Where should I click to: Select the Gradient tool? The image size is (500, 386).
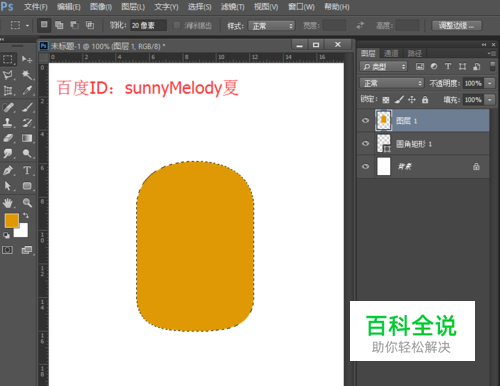[27, 138]
